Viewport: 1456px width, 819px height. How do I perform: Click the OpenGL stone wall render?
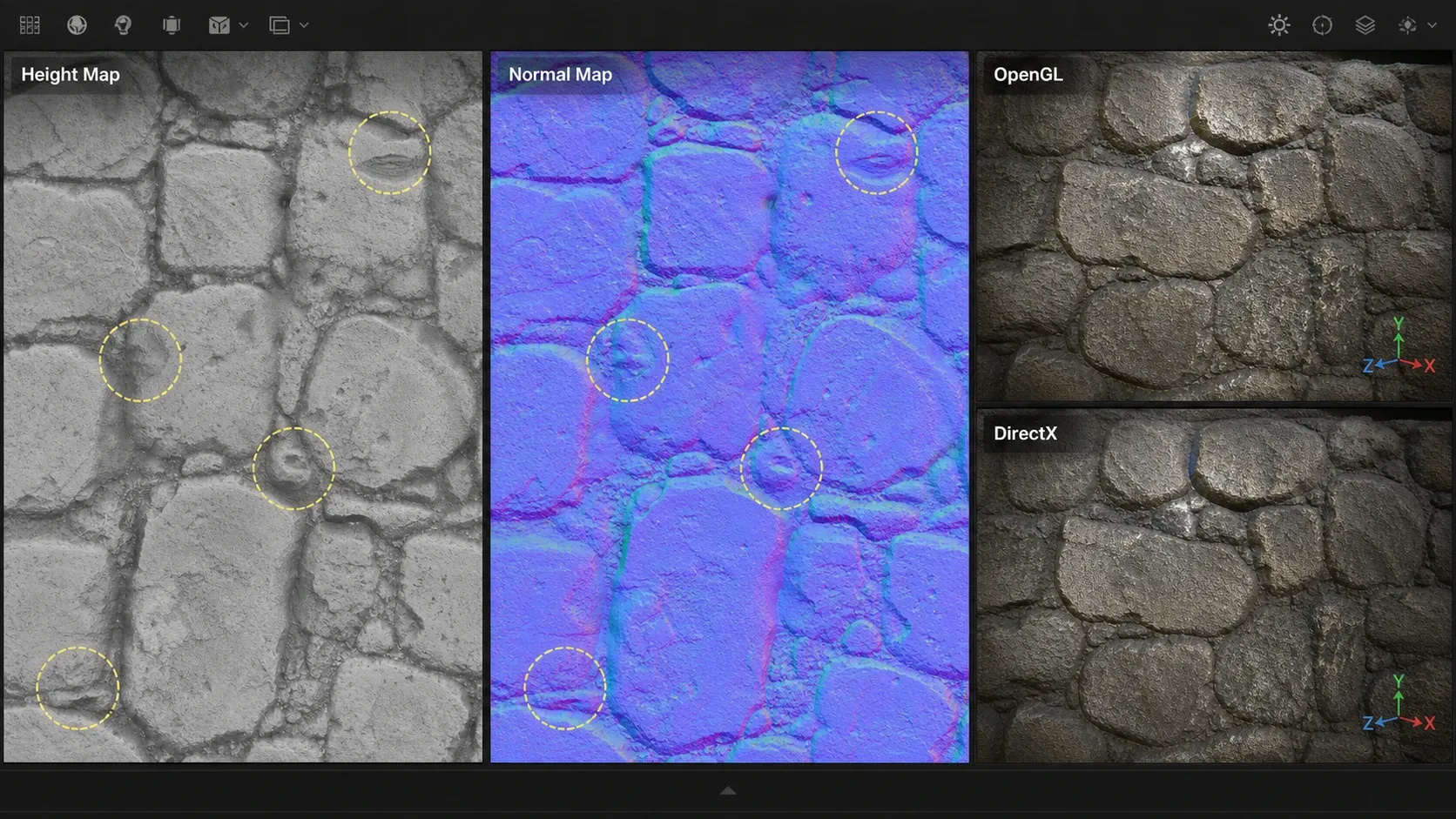coord(1215,226)
